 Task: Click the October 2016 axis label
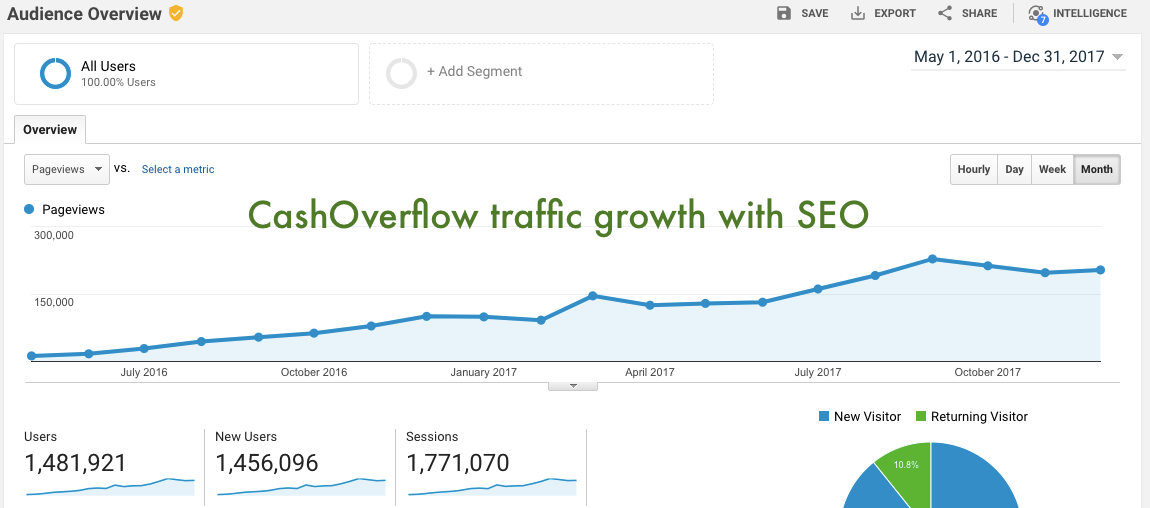pyautogui.click(x=314, y=372)
